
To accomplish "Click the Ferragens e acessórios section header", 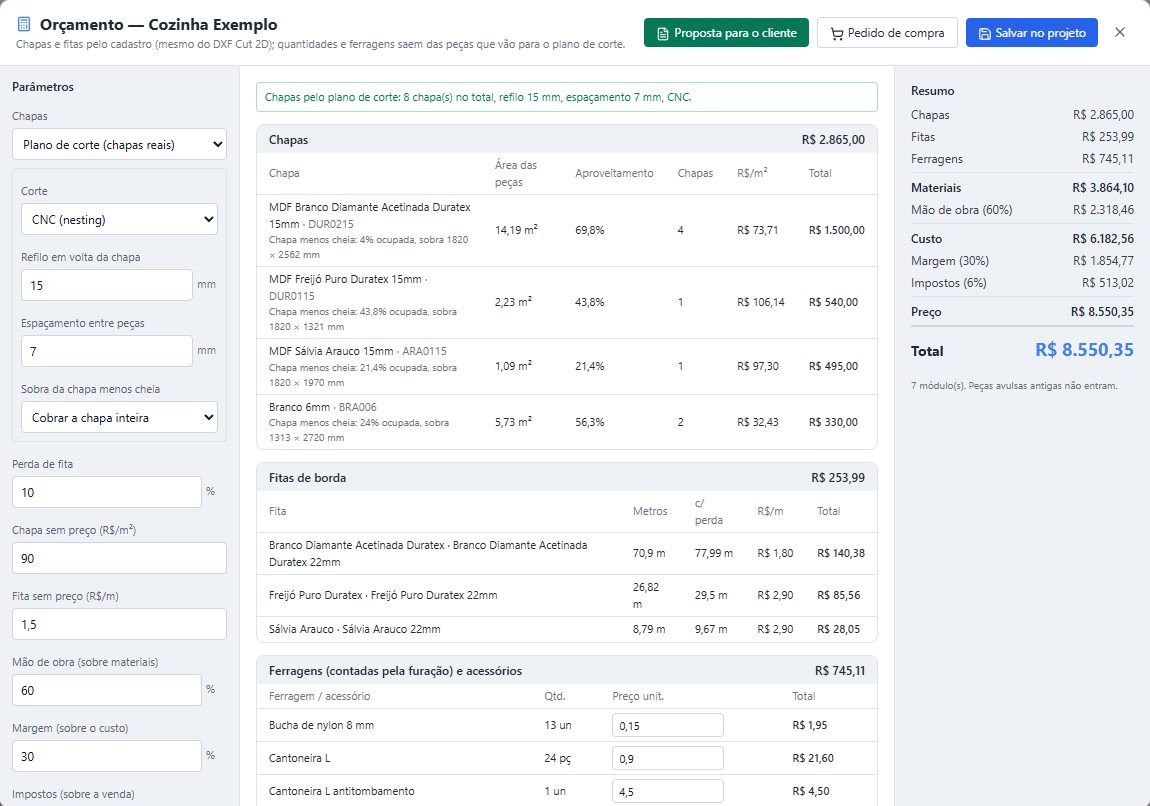I will click(567, 670).
